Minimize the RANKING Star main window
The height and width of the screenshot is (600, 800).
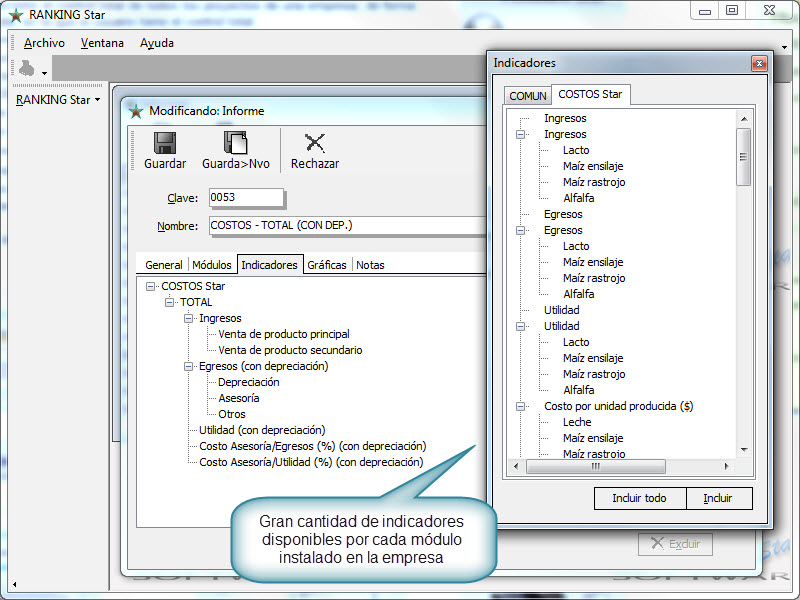tap(705, 10)
